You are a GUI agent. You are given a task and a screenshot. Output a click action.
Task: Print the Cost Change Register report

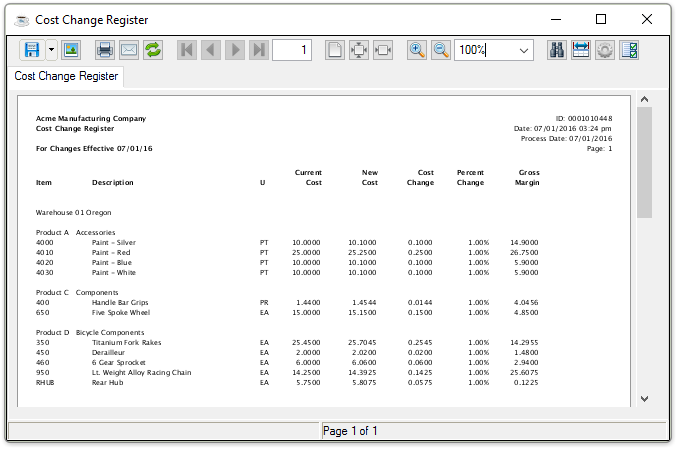[x=105, y=50]
